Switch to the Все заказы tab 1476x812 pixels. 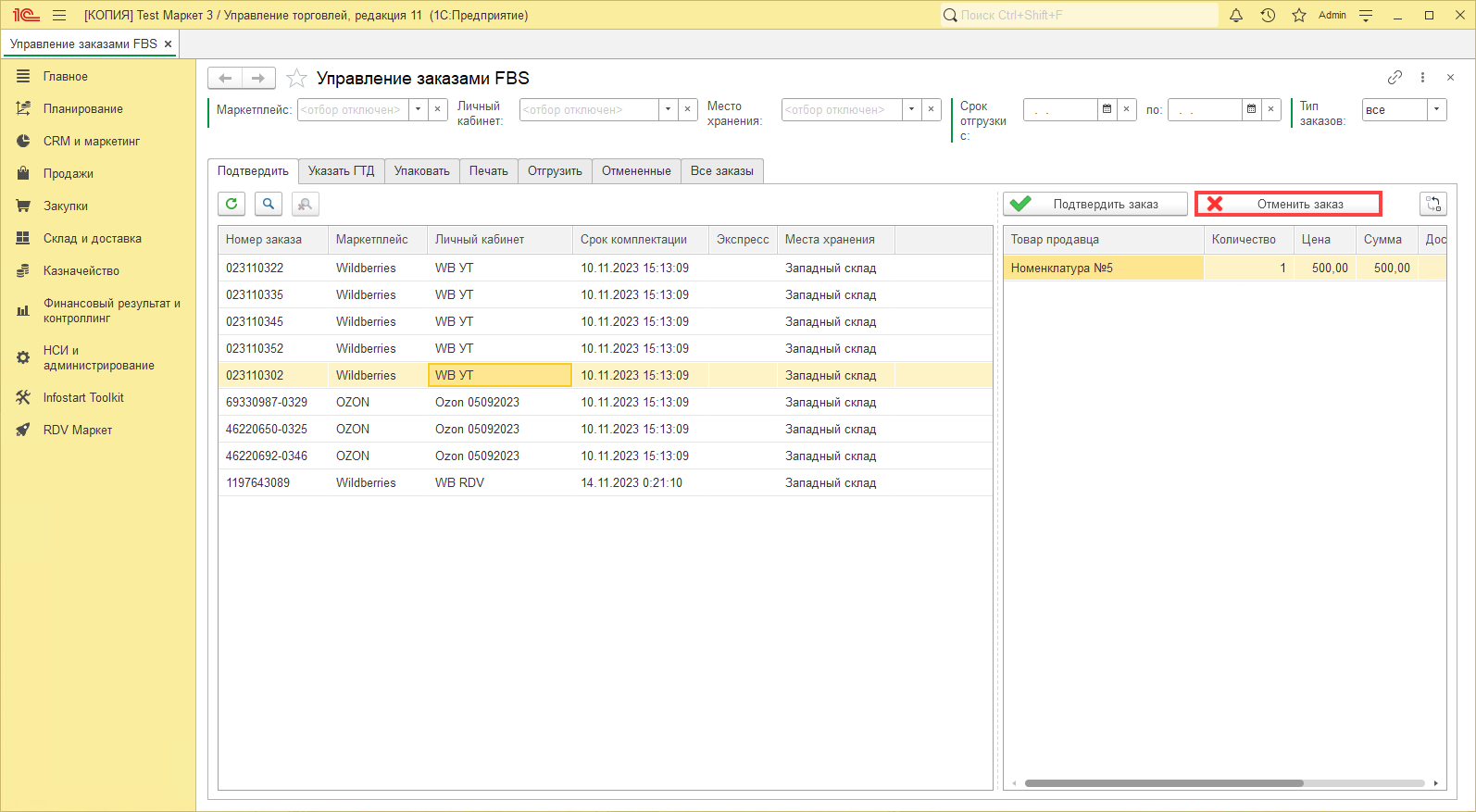pyautogui.click(x=722, y=171)
